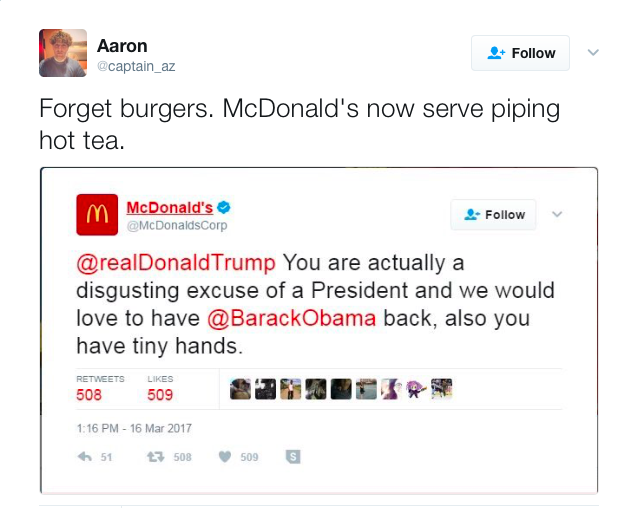Click the purple anime liker avatar

click(416, 389)
